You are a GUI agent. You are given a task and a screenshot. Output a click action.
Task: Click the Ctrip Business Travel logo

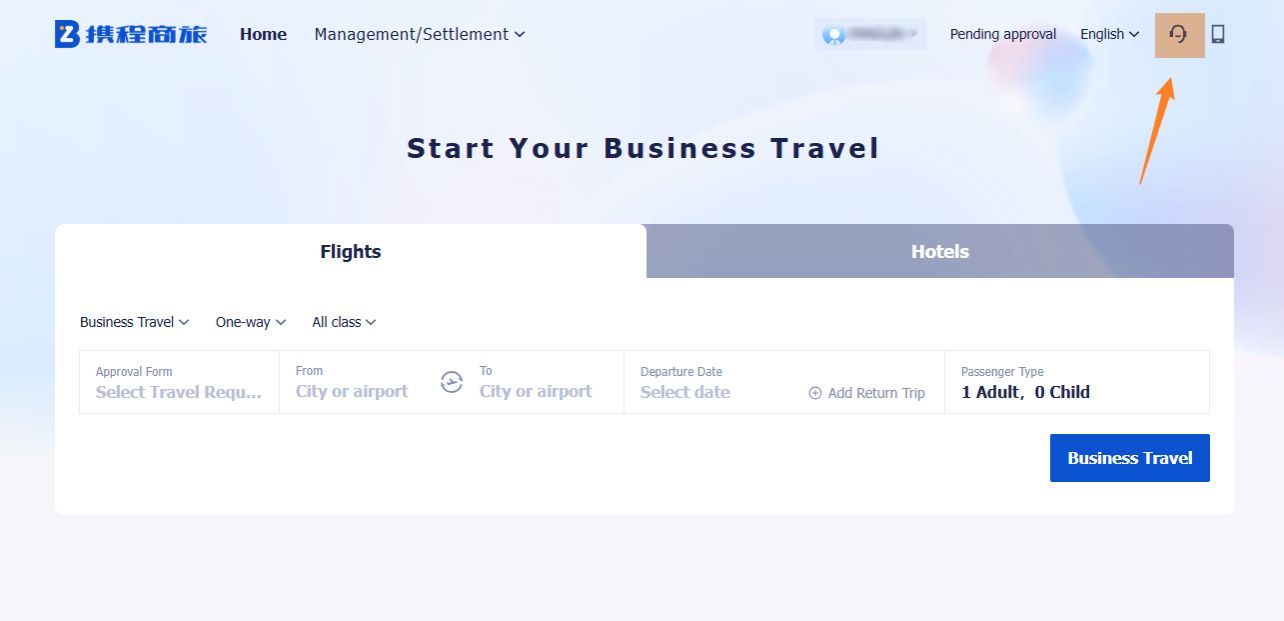131,34
